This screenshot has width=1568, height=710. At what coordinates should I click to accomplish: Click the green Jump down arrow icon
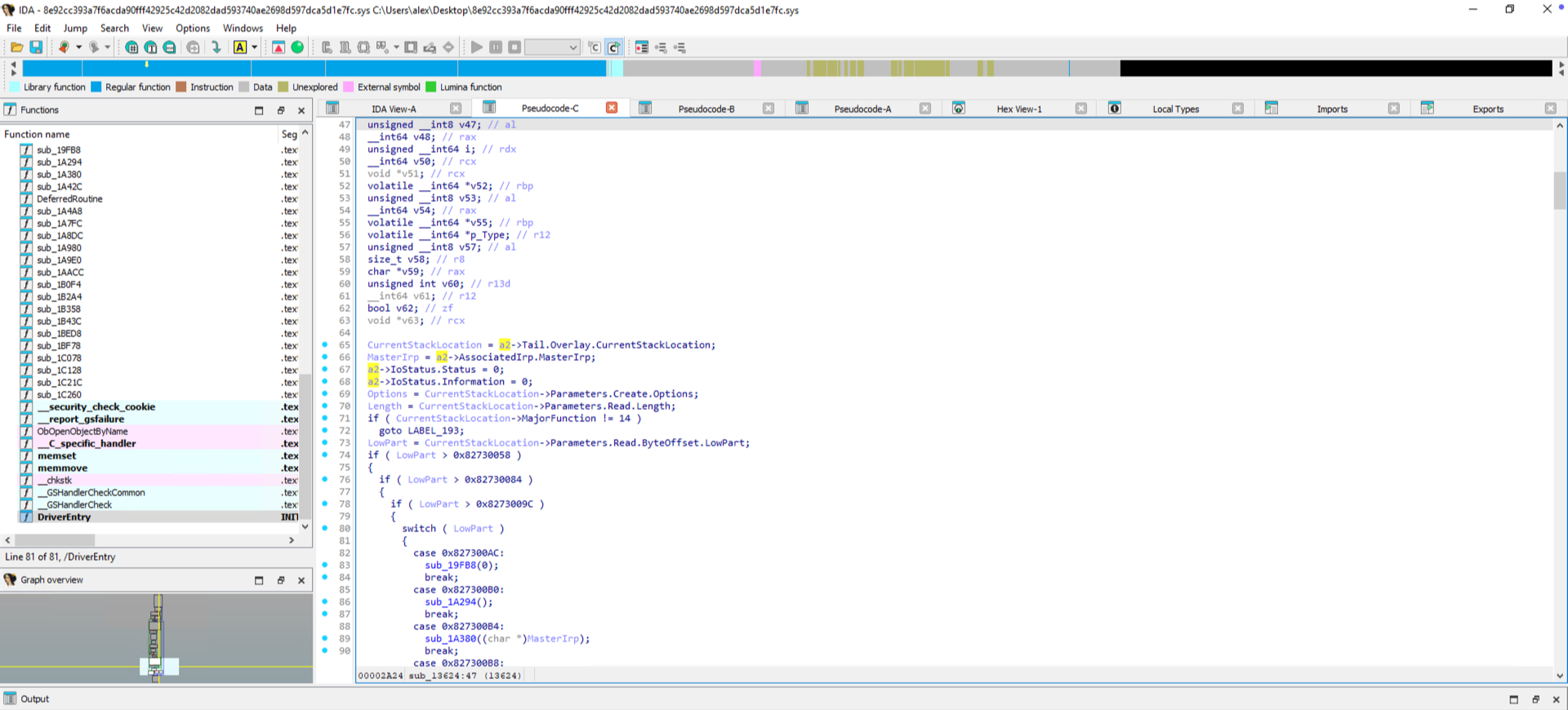pyautogui.click(x=216, y=47)
